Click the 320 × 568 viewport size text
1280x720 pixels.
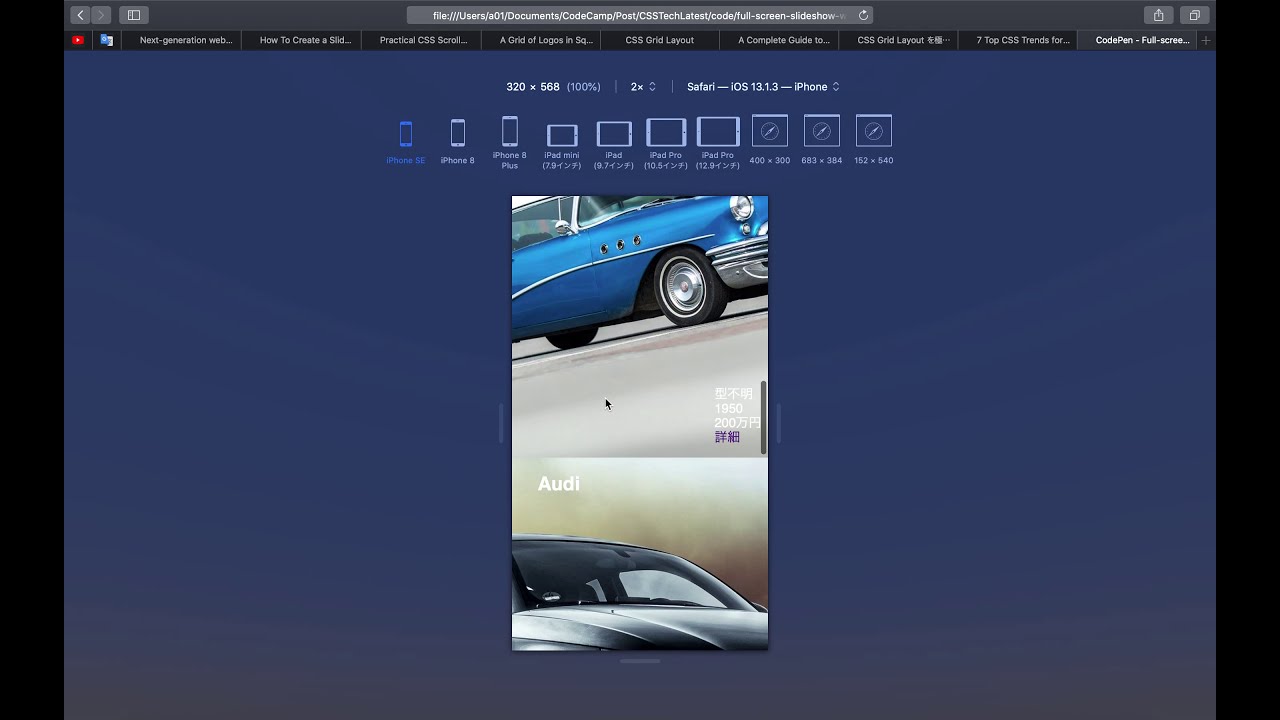tap(532, 87)
